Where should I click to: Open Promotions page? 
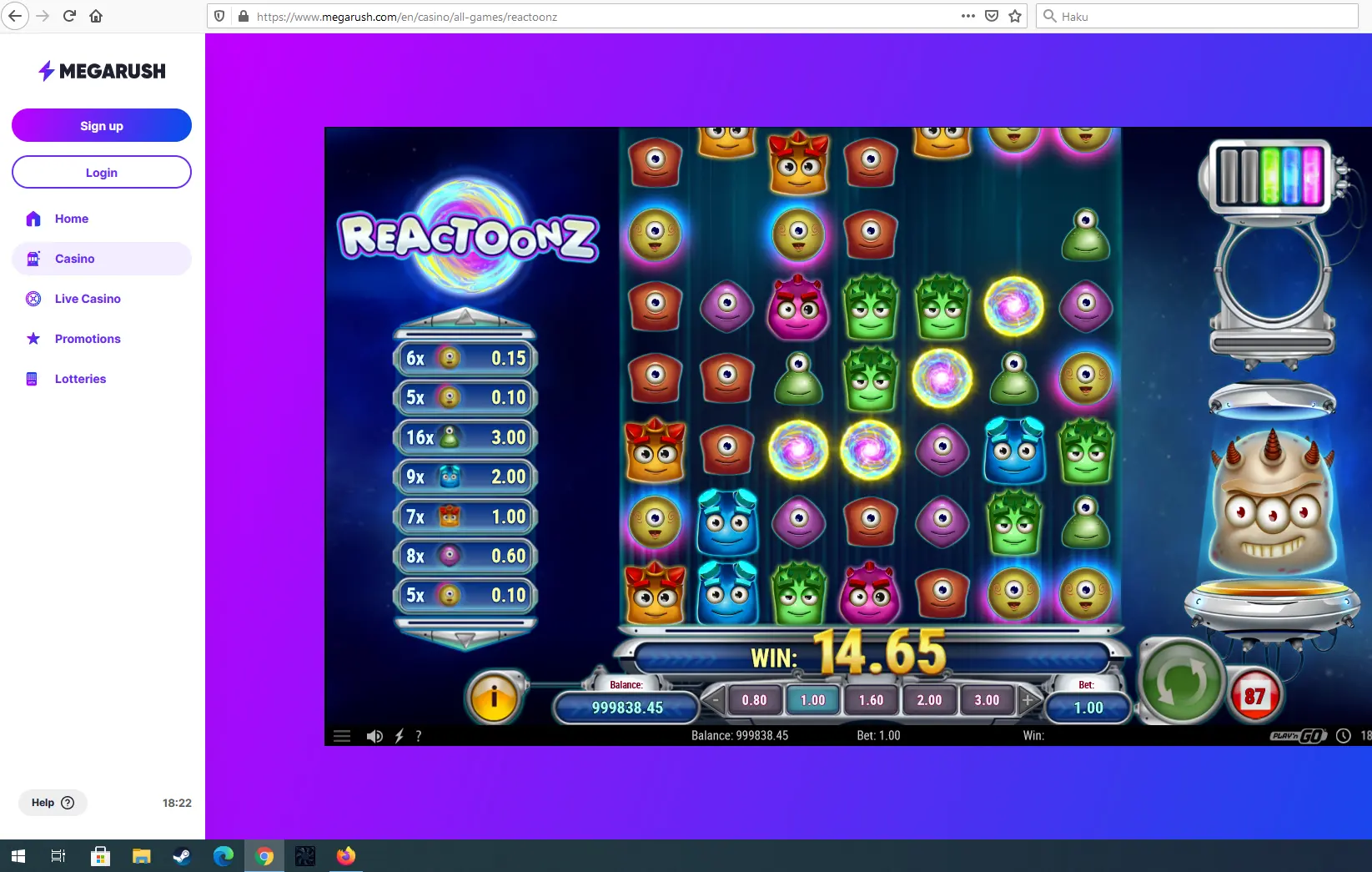click(x=102, y=339)
